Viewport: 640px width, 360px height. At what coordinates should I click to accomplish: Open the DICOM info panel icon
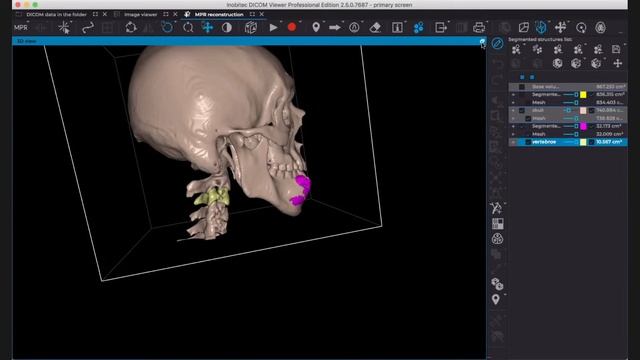click(x=397, y=28)
